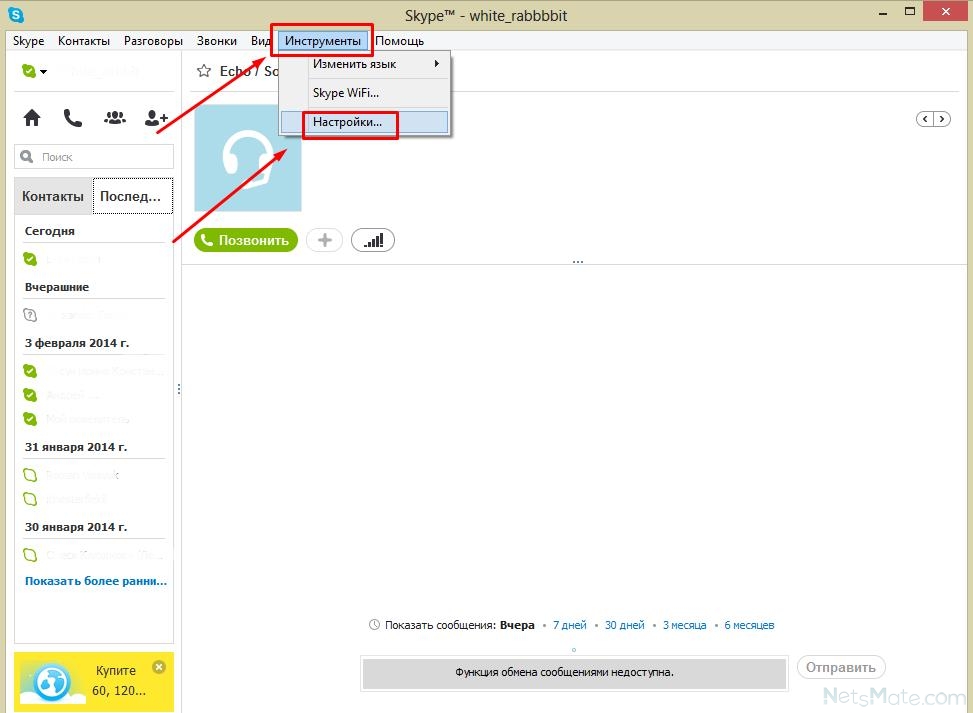Open the call quality signal bars button
This screenshot has height=713, width=973.
(x=373, y=240)
